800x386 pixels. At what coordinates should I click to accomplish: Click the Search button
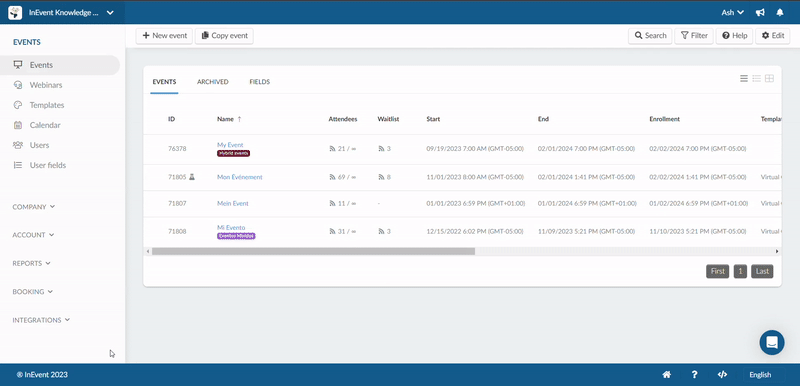pos(650,36)
